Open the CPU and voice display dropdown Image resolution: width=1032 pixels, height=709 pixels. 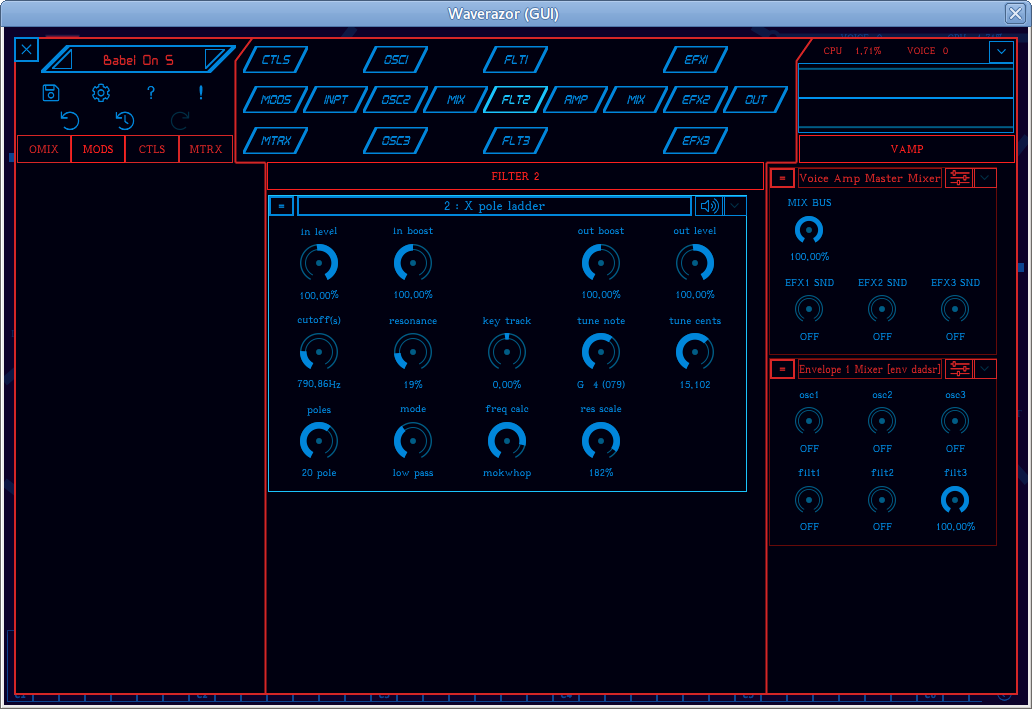coord(1001,51)
